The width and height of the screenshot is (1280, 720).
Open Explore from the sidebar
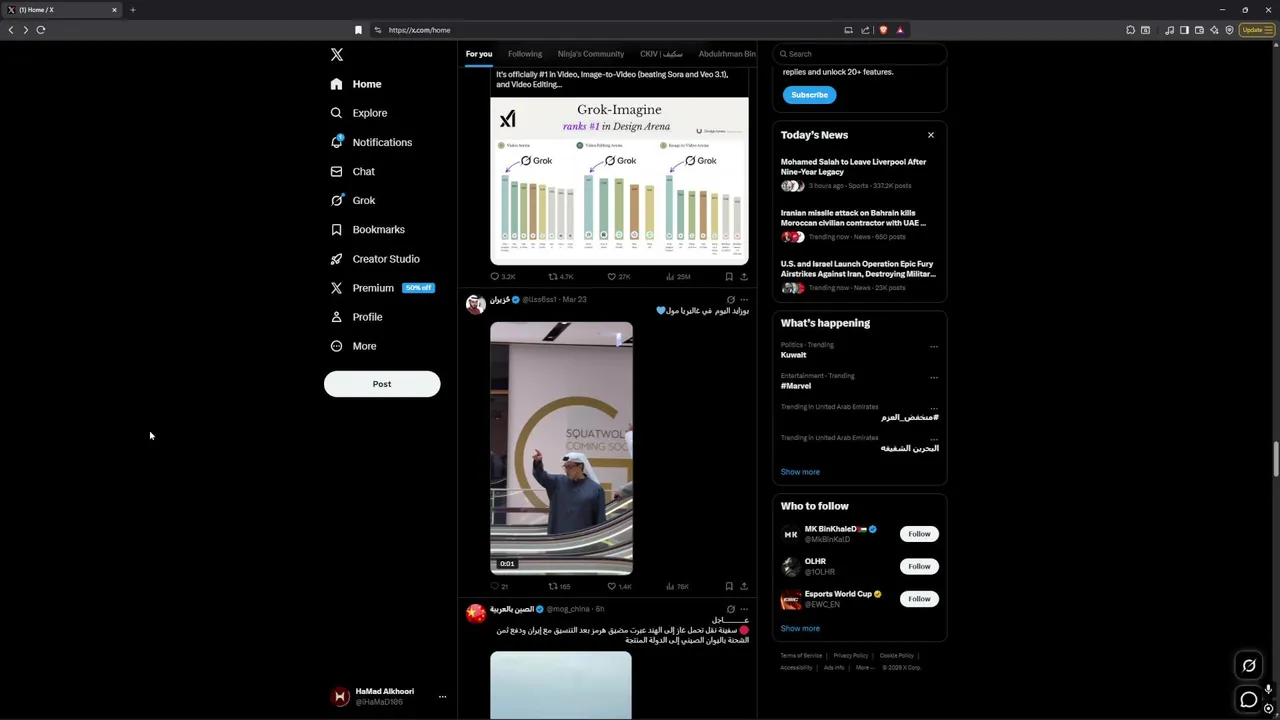358,113
